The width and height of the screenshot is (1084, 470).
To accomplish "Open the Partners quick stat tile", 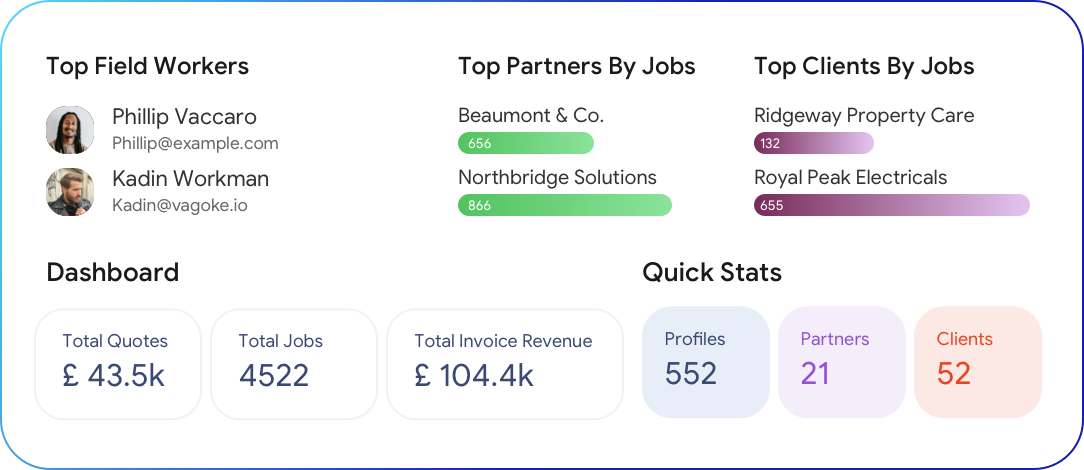I will [x=842, y=362].
